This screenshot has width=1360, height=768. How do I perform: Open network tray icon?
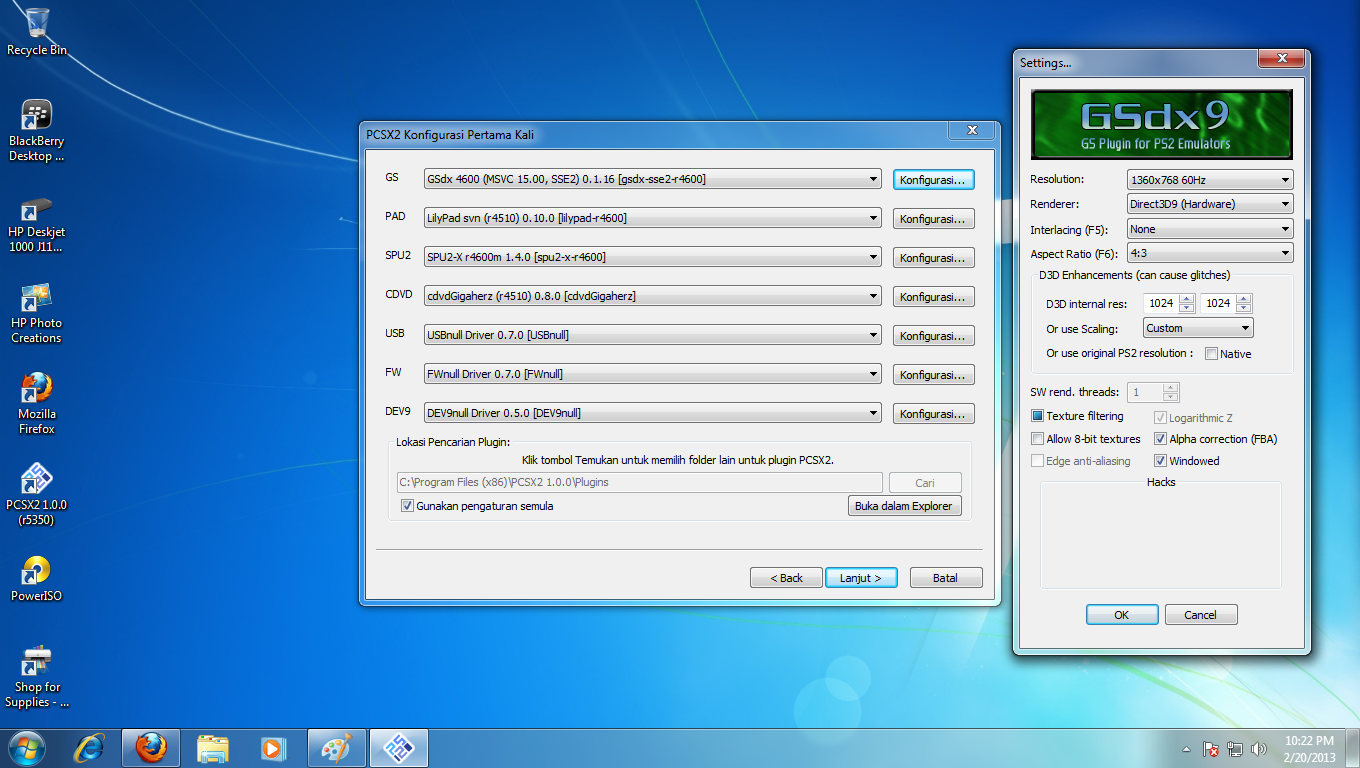tap(1235, 749)
